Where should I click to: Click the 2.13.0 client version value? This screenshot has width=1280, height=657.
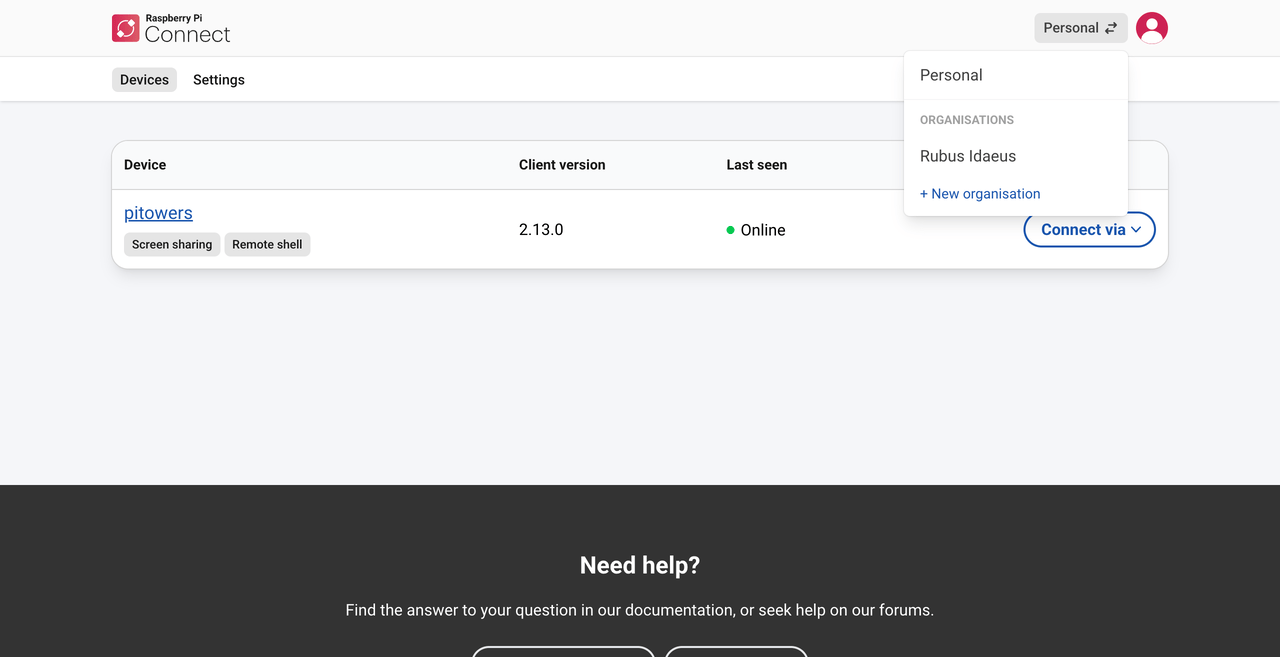click(x=541, y=230)
